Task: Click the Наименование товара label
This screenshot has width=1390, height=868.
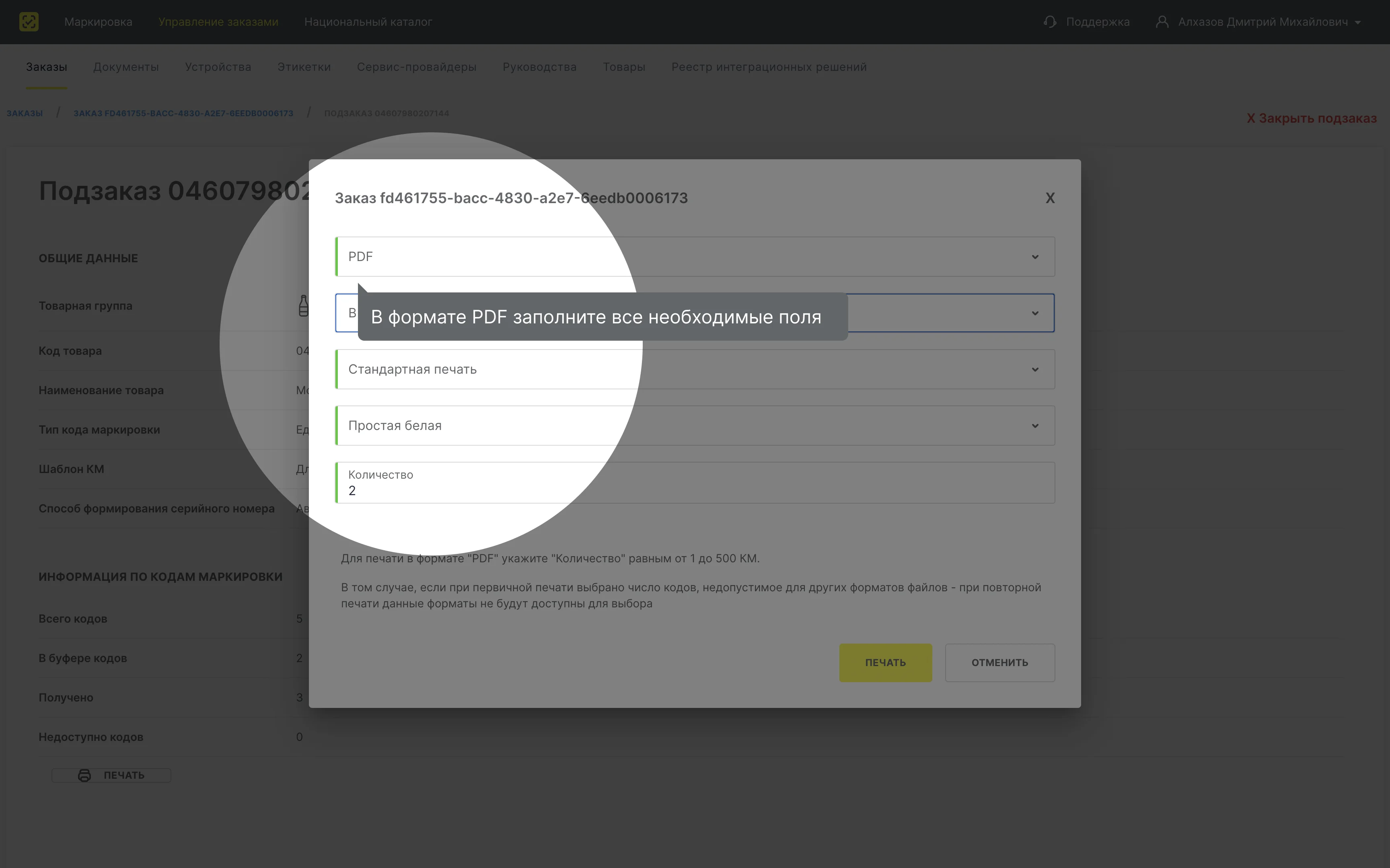Action: 101,391
